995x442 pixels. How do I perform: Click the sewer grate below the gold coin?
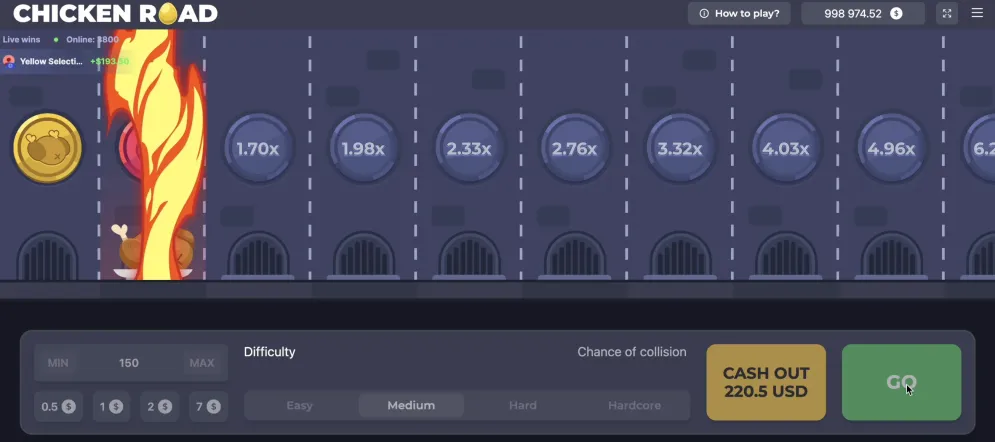point(48,255)
